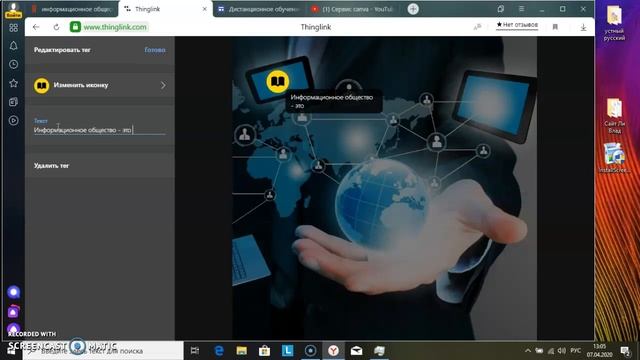Open the blue L app on the taskbar
640x360 pixels.
click(x=287, y=351)
